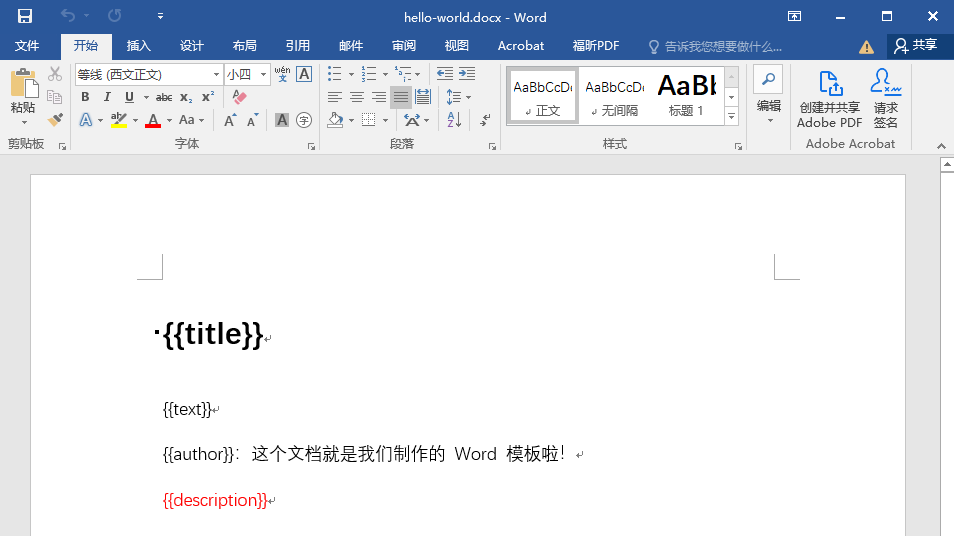Open the paragraph shading paint bucket
This screenshot has width=954, height=536.
click(335, 120)
